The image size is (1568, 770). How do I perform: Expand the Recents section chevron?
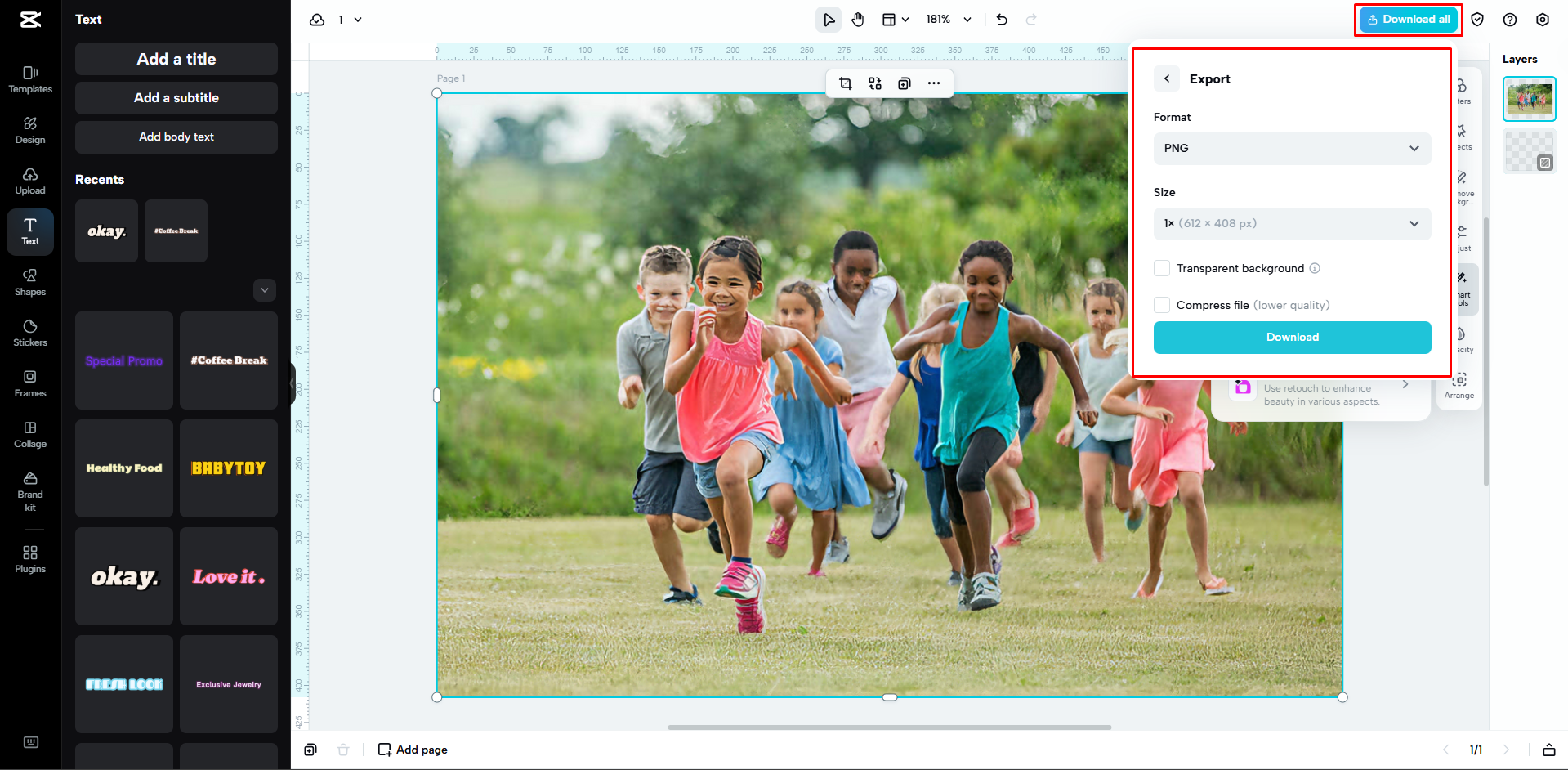tap(265, 290)
